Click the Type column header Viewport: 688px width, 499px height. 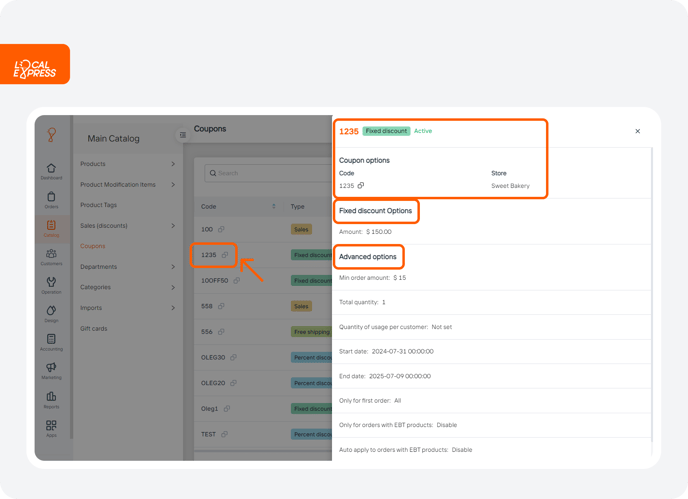(x=297, y=206)
